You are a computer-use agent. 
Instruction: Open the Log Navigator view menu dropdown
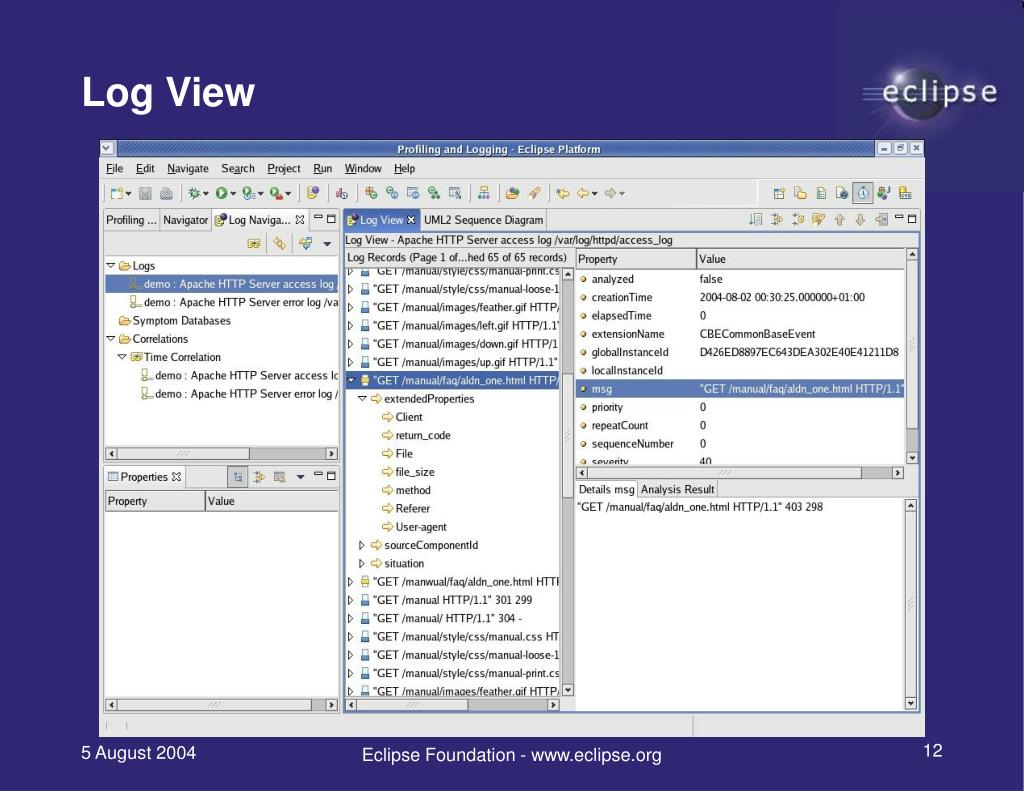(x=327, y=244)
